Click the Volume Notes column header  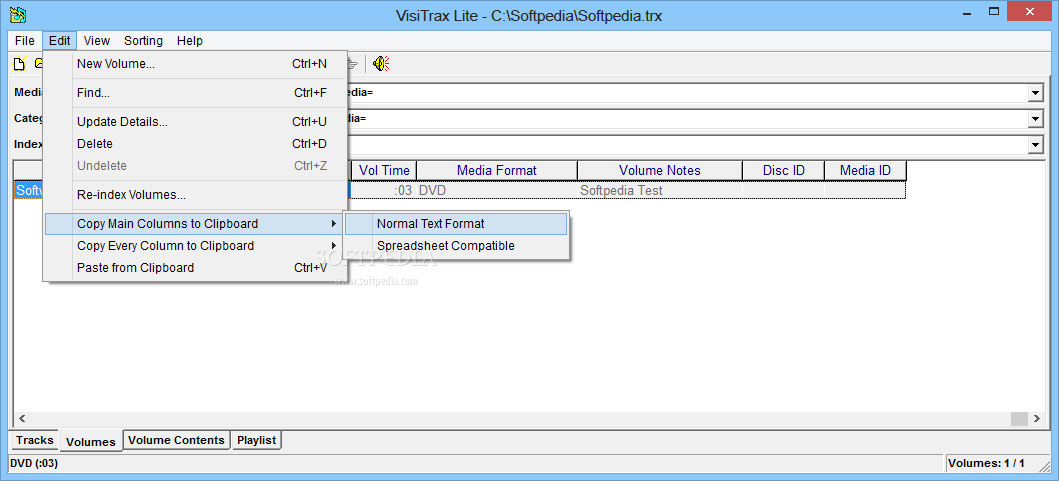tap(660, 171)
